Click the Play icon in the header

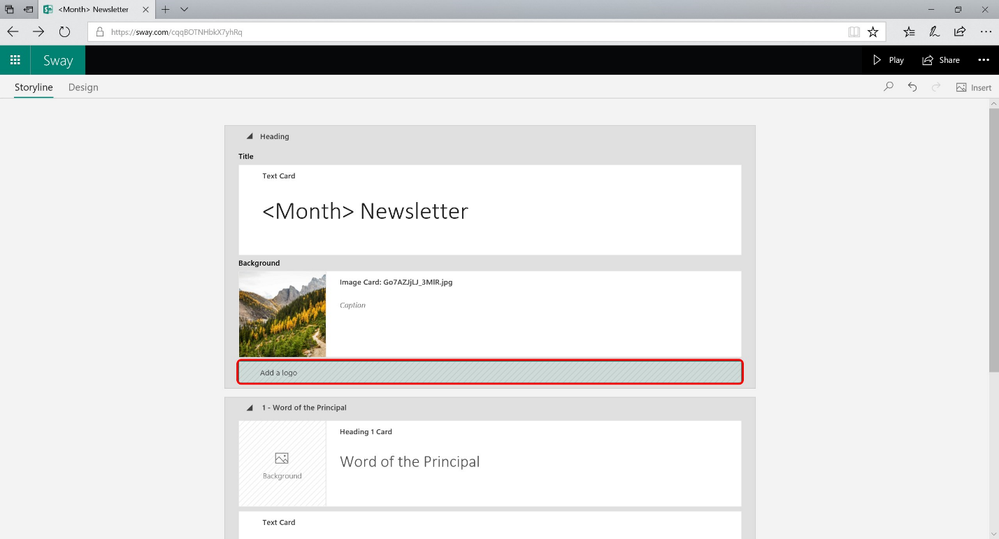[x=877, y=60]
